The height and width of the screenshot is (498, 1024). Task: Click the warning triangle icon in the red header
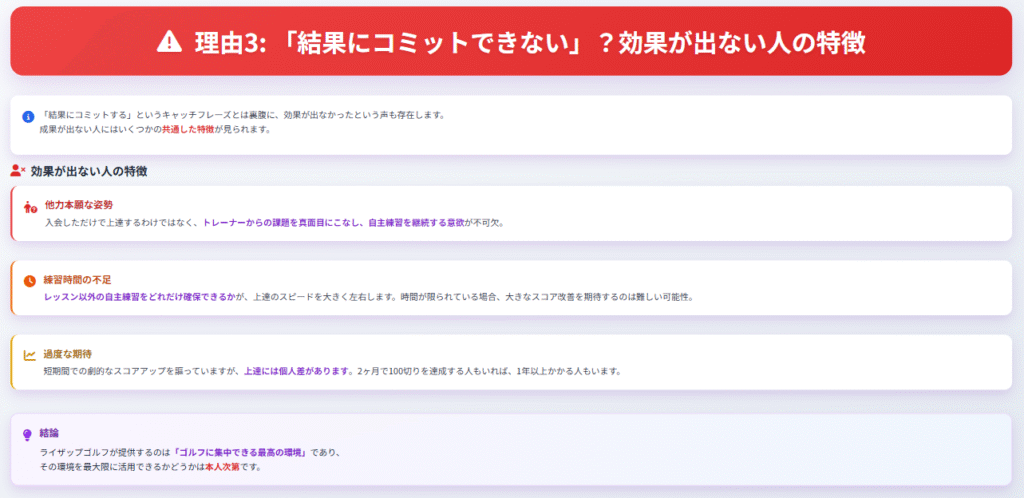(169, 41)
